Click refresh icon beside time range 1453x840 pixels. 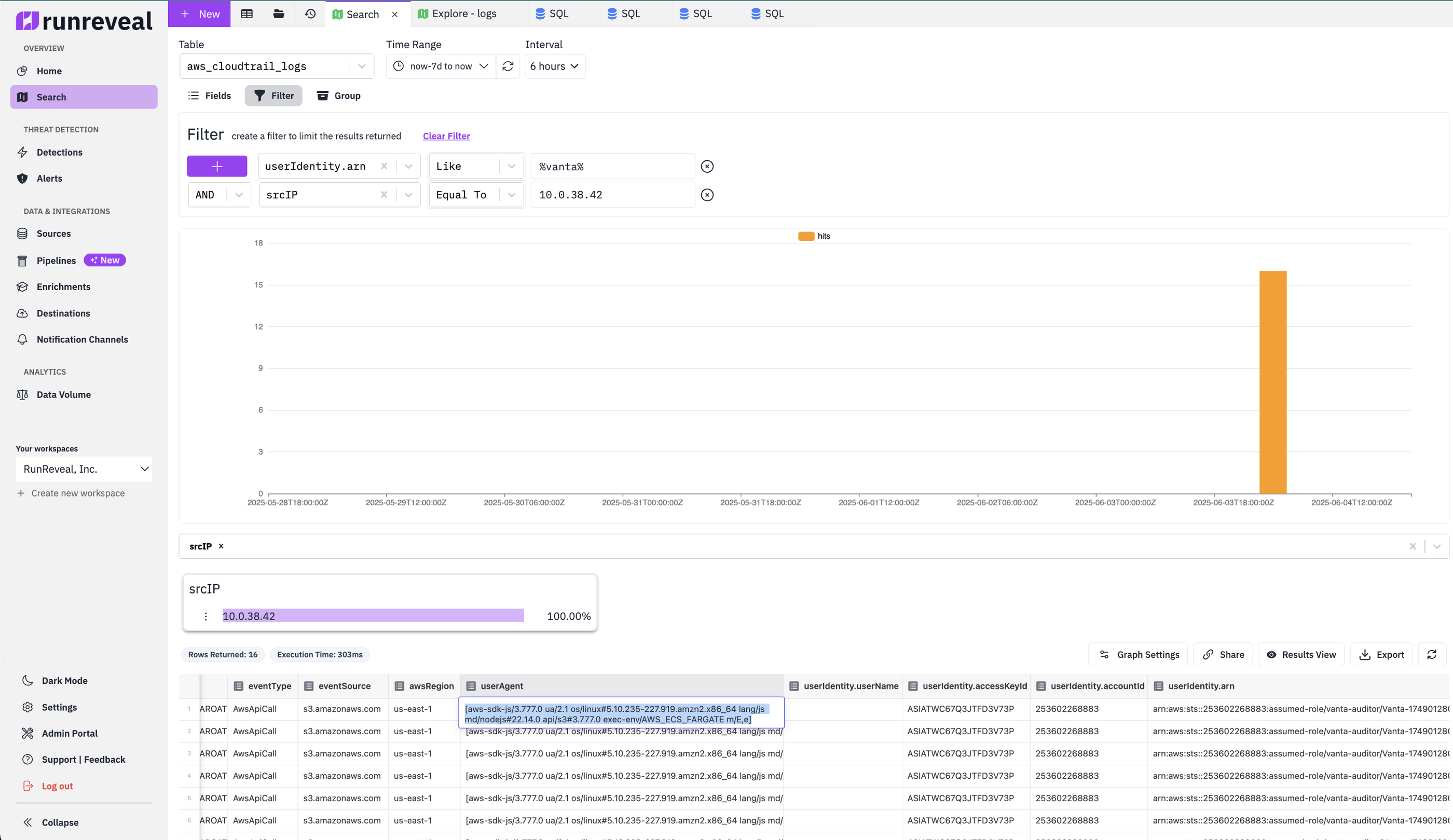[x=508, y=66]
